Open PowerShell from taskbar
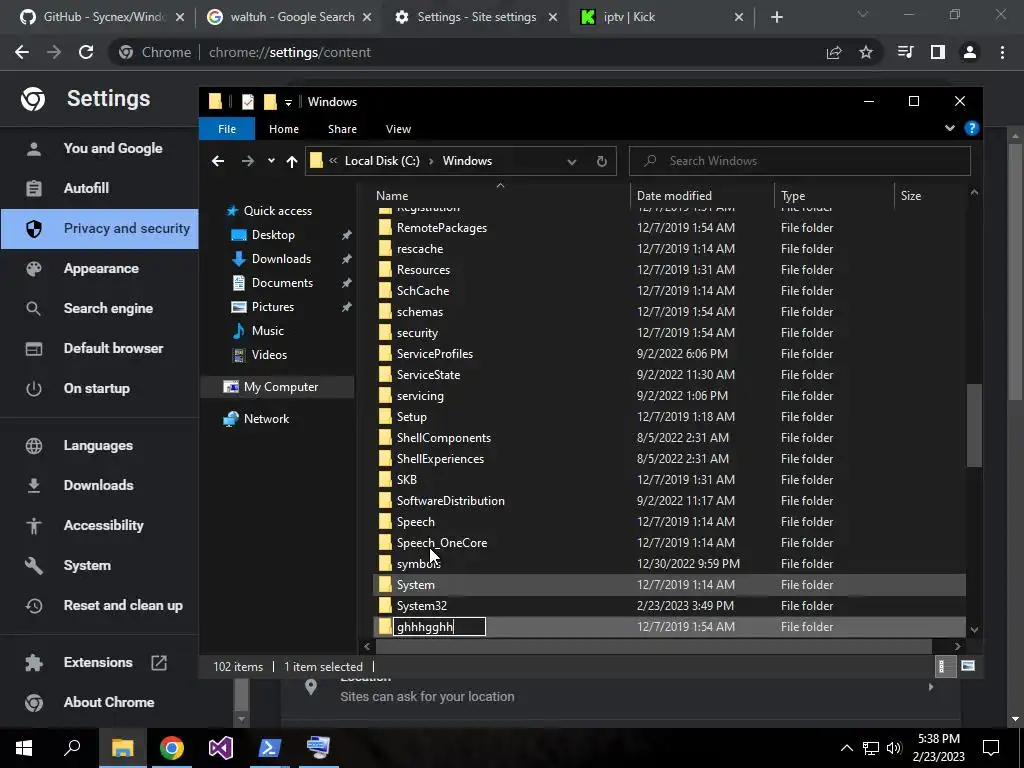Image resolution: width=1024 pixels, height=768 pixels. [x=270, y=748]
